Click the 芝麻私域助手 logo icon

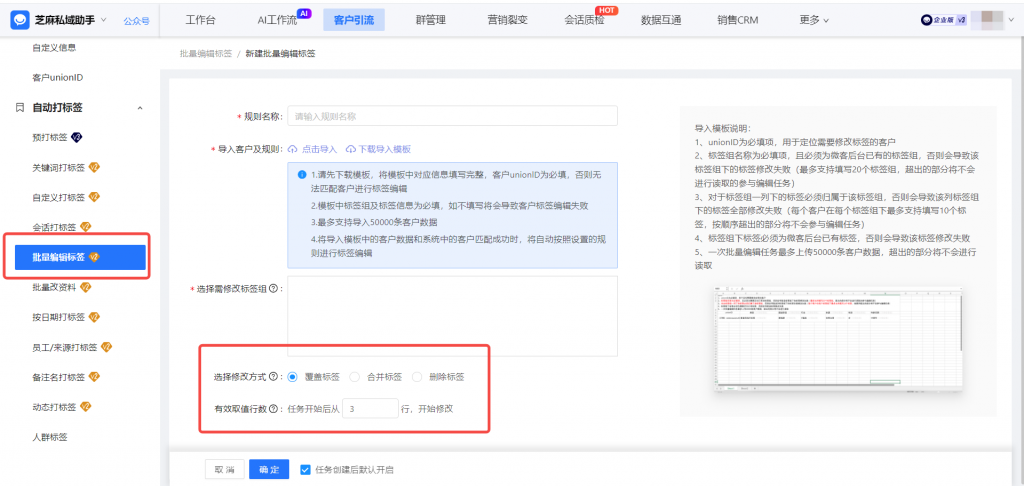(21, 20)
